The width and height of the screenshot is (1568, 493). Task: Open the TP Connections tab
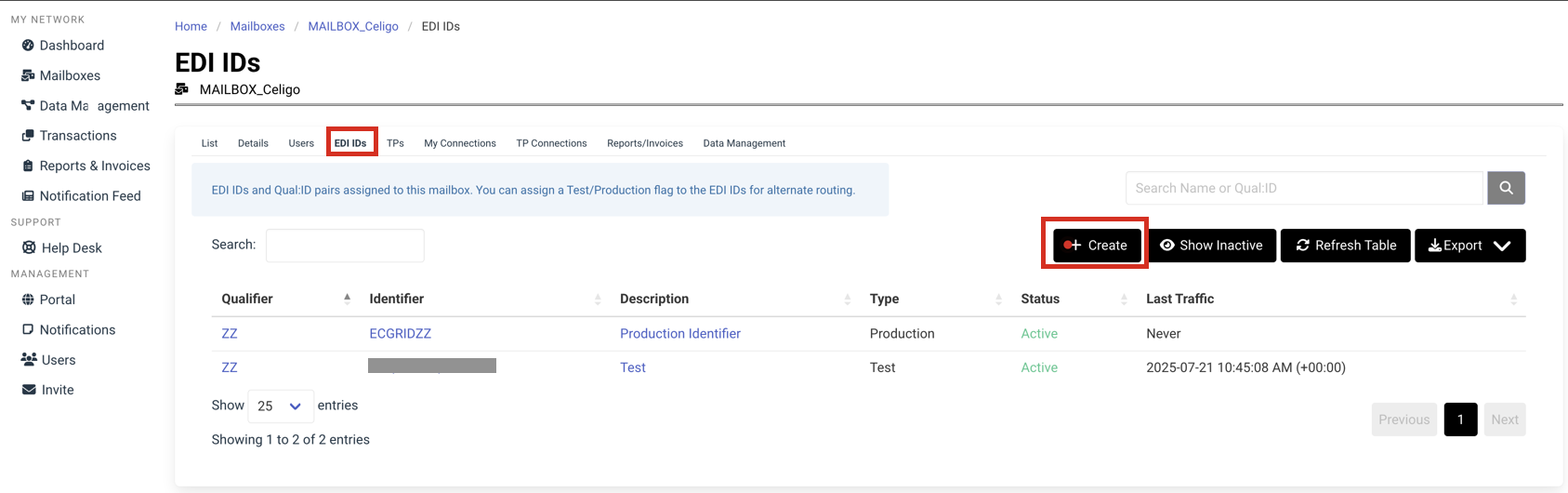click(x=551, y=143)
